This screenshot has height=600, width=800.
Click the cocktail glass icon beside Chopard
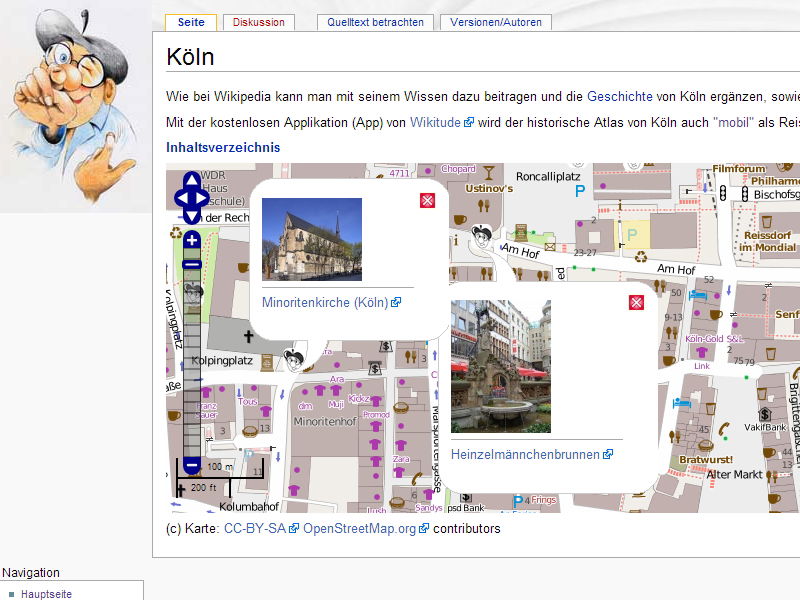489,172
